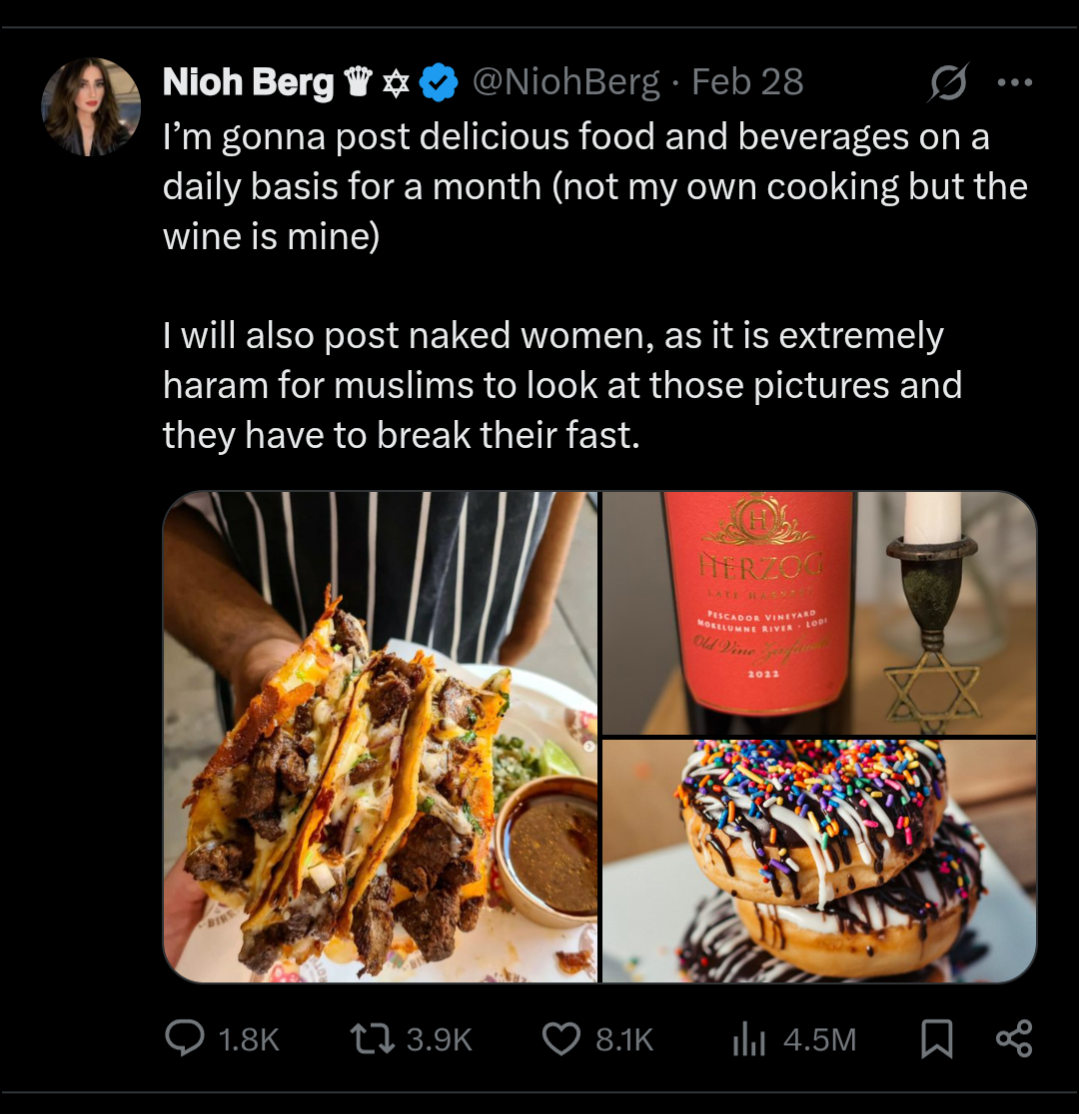
Task: Click the repost arrows icon
Action: coord(373,1039)
